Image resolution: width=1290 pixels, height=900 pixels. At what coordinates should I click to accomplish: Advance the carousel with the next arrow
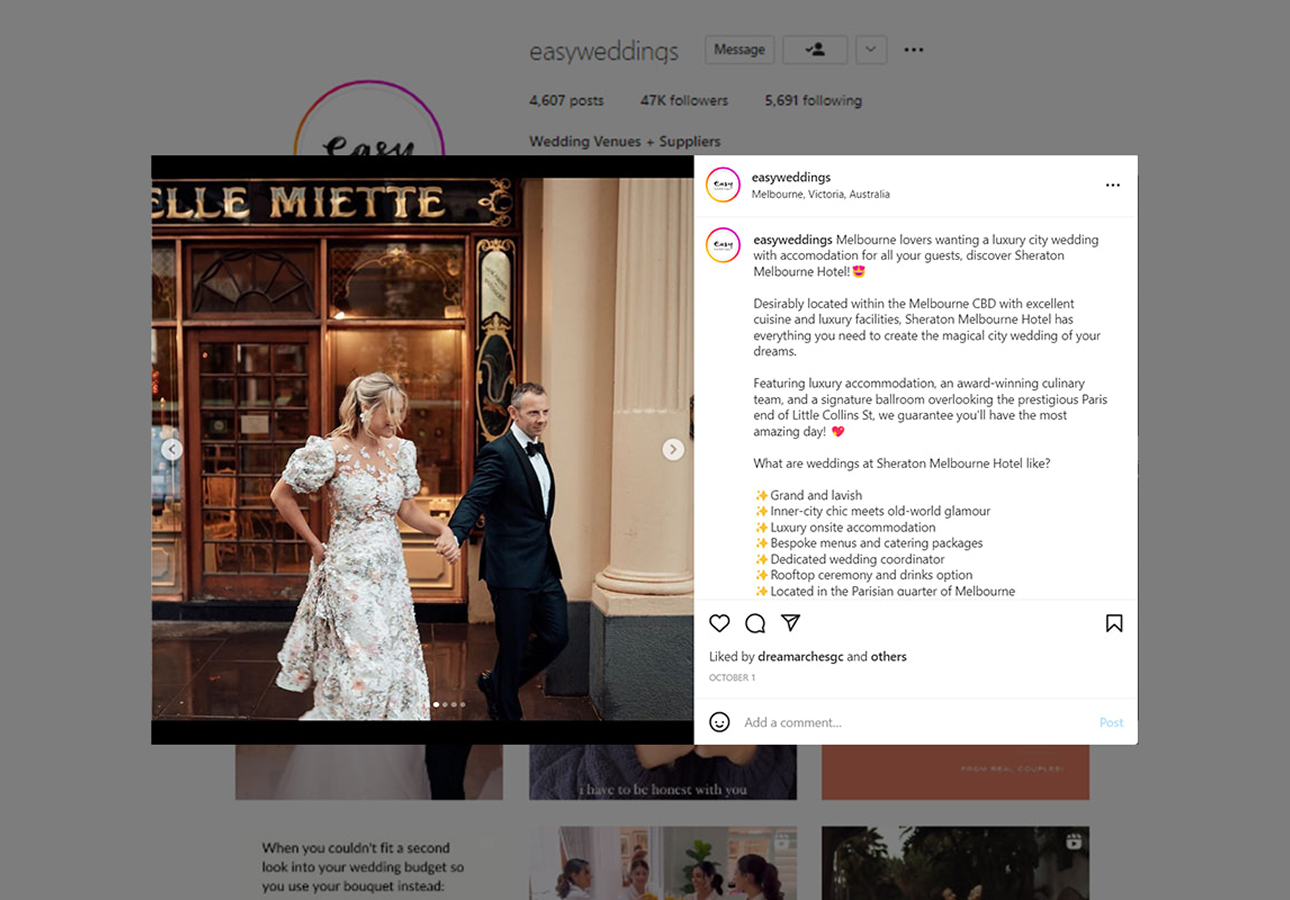(x=673, y=449)
